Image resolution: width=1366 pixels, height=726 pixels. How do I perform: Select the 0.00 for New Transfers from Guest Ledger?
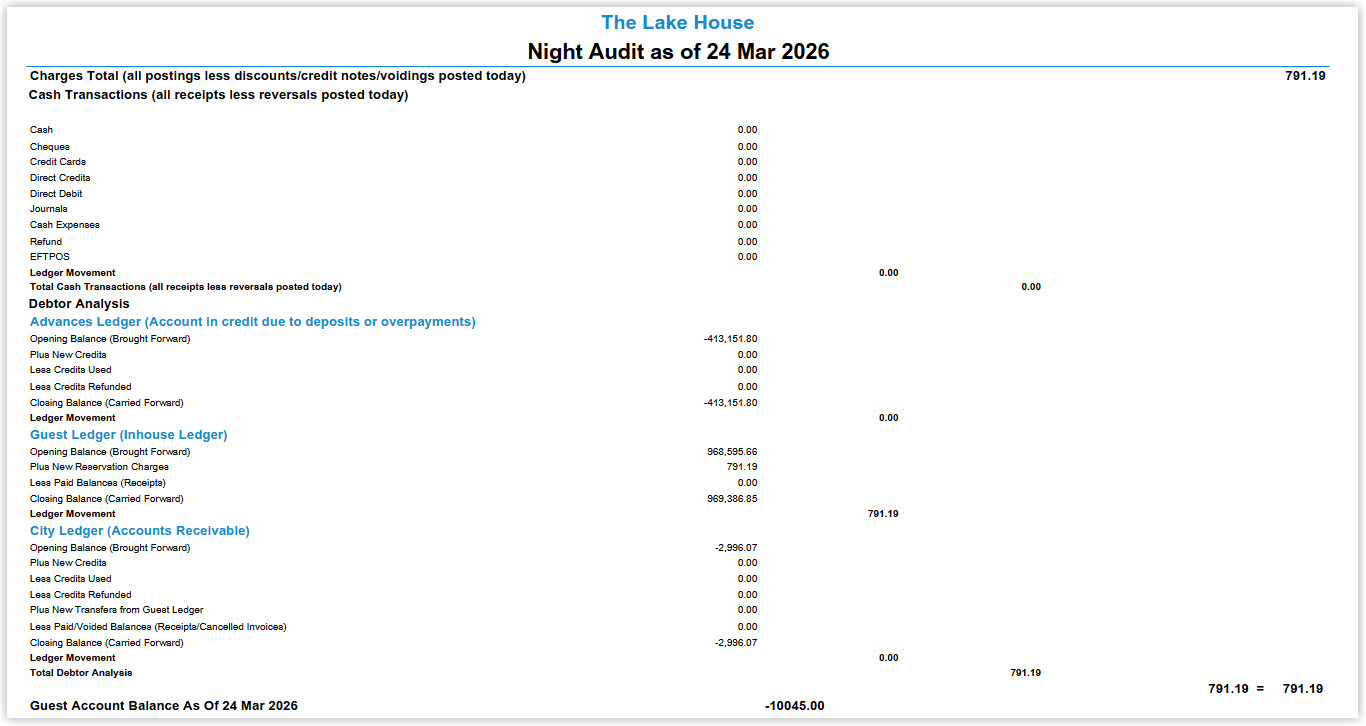click(747, 610)
